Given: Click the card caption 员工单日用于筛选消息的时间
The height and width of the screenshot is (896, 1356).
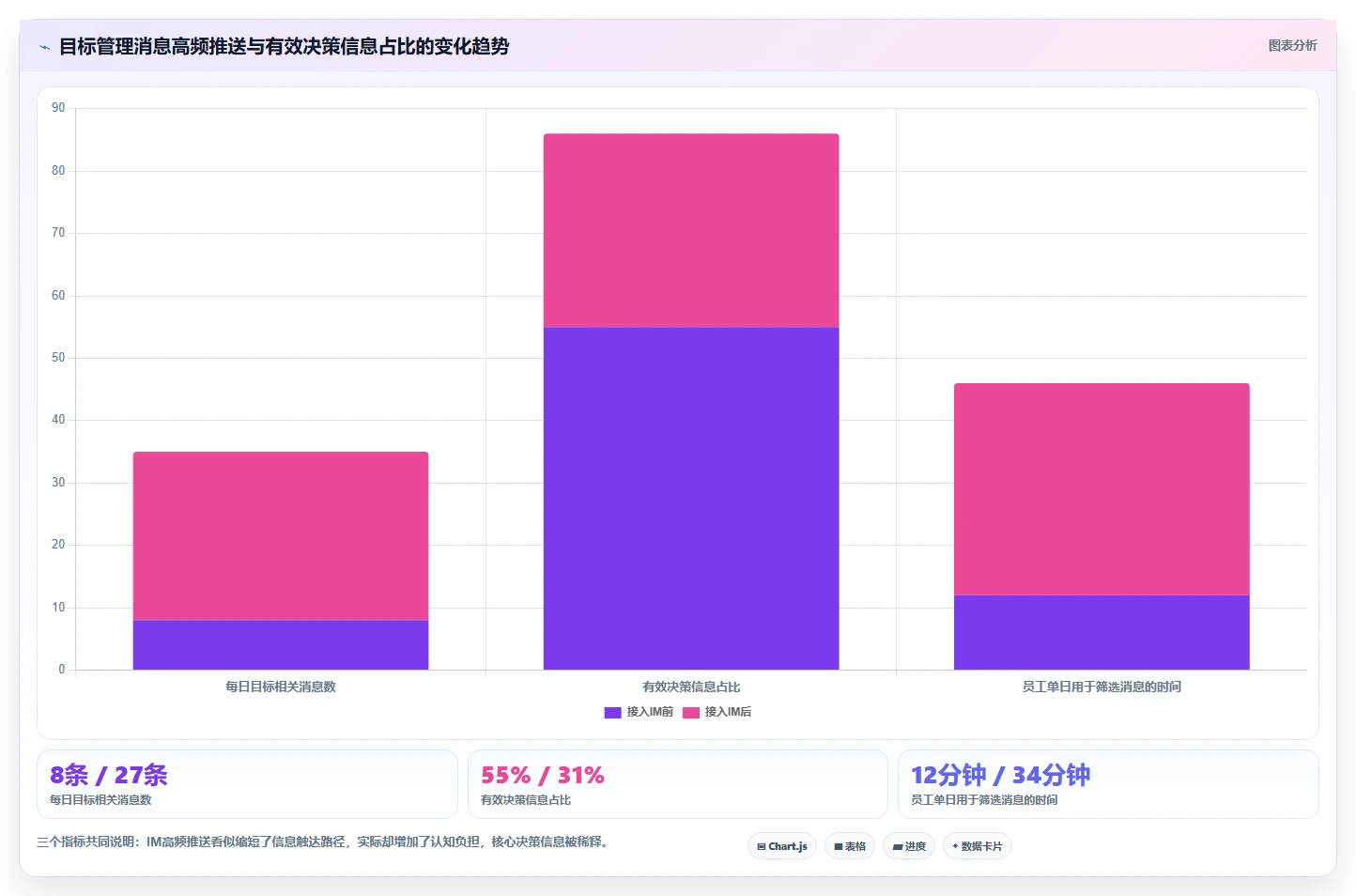Looking at the screenshot, I should click(x=984, y=800).
